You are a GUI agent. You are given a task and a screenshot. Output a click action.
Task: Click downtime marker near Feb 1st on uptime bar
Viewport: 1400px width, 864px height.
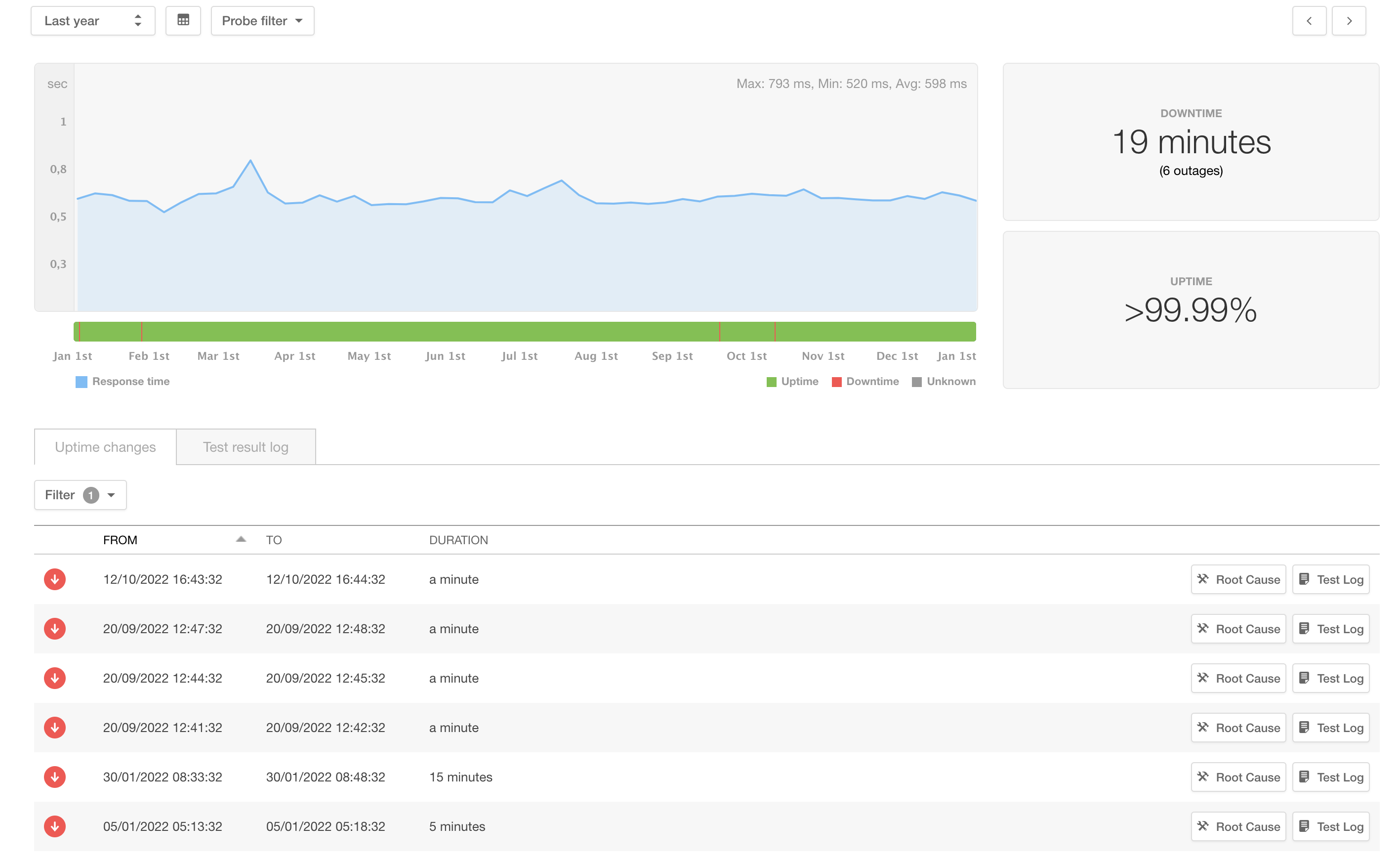(142, 332)
